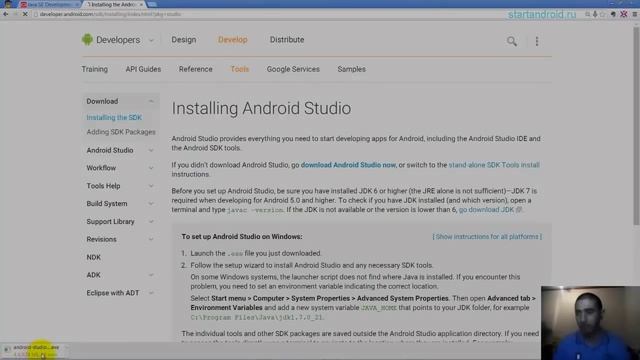Click the Android Developers logo
Screen dimensions: 640x360
(87, 39)
